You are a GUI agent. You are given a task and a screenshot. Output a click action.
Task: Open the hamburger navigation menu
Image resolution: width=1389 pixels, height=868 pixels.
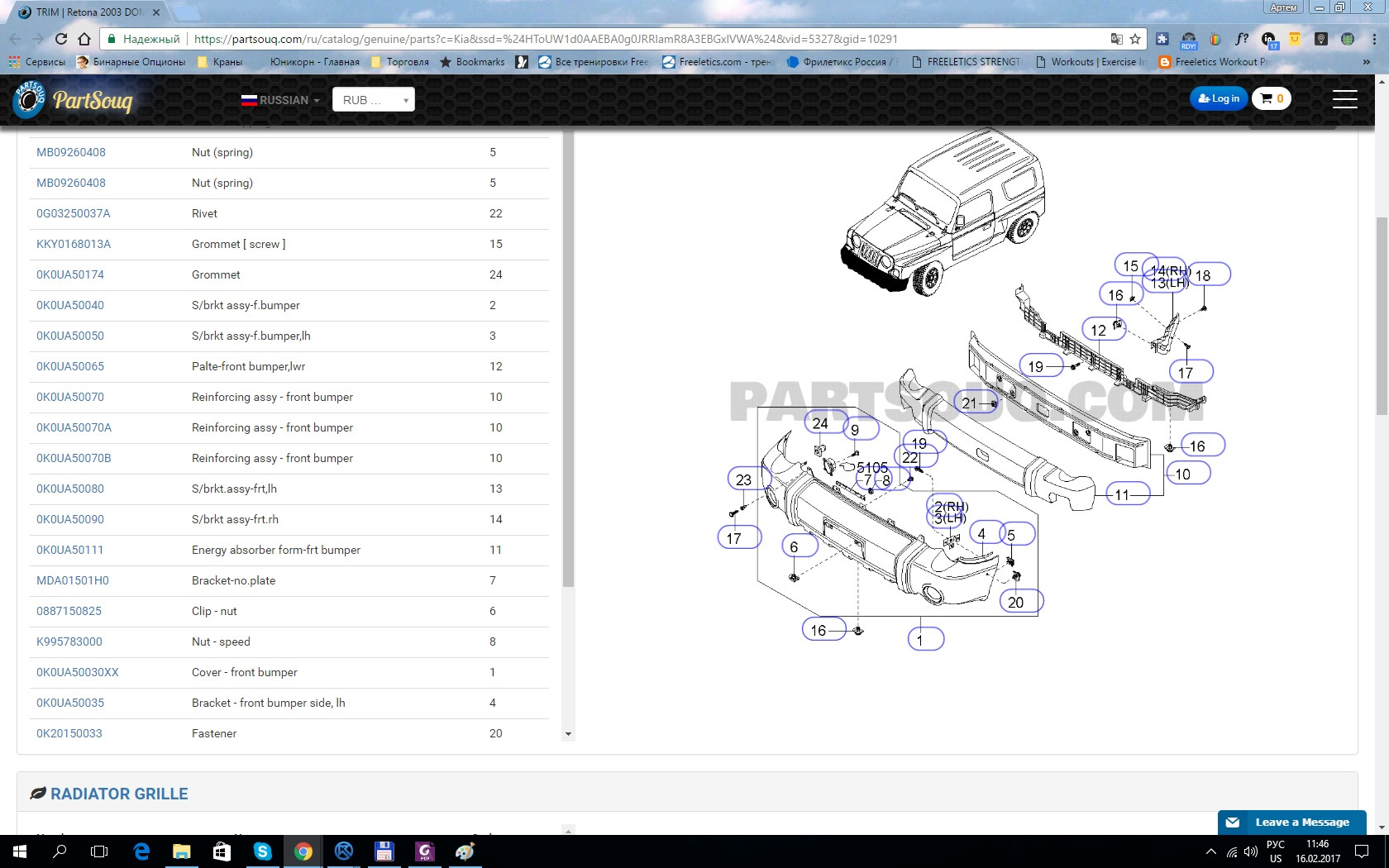1345,99
